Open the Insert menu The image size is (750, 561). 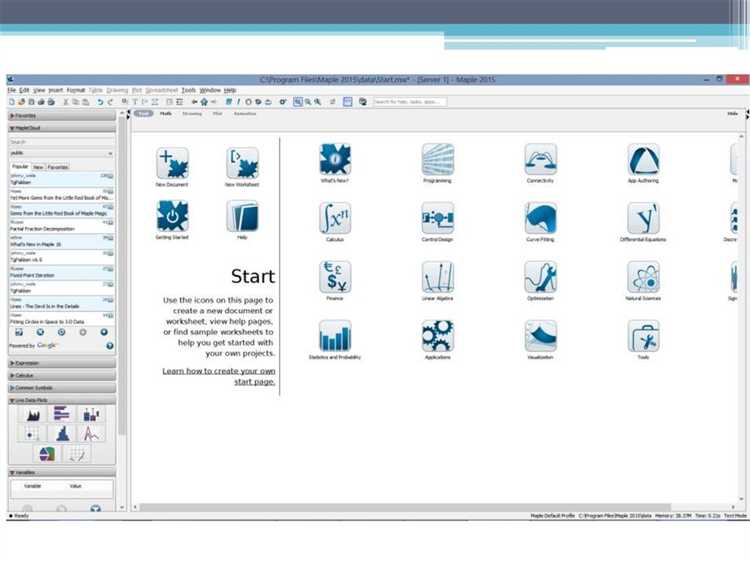[55, 90]
